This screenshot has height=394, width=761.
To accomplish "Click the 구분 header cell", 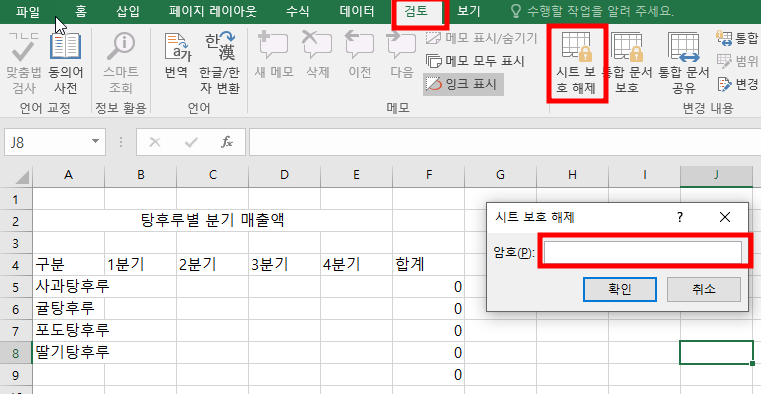I will (x=68, y=265).
